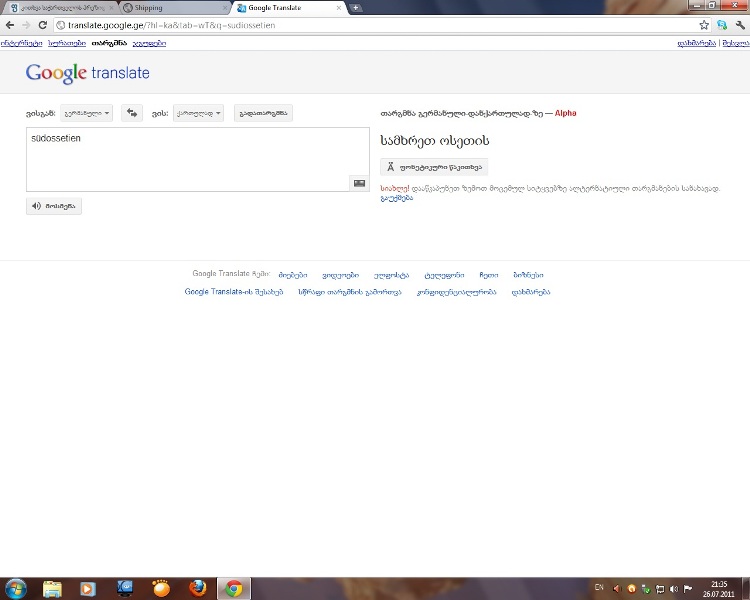Open a new browser tab

[355, 8]
